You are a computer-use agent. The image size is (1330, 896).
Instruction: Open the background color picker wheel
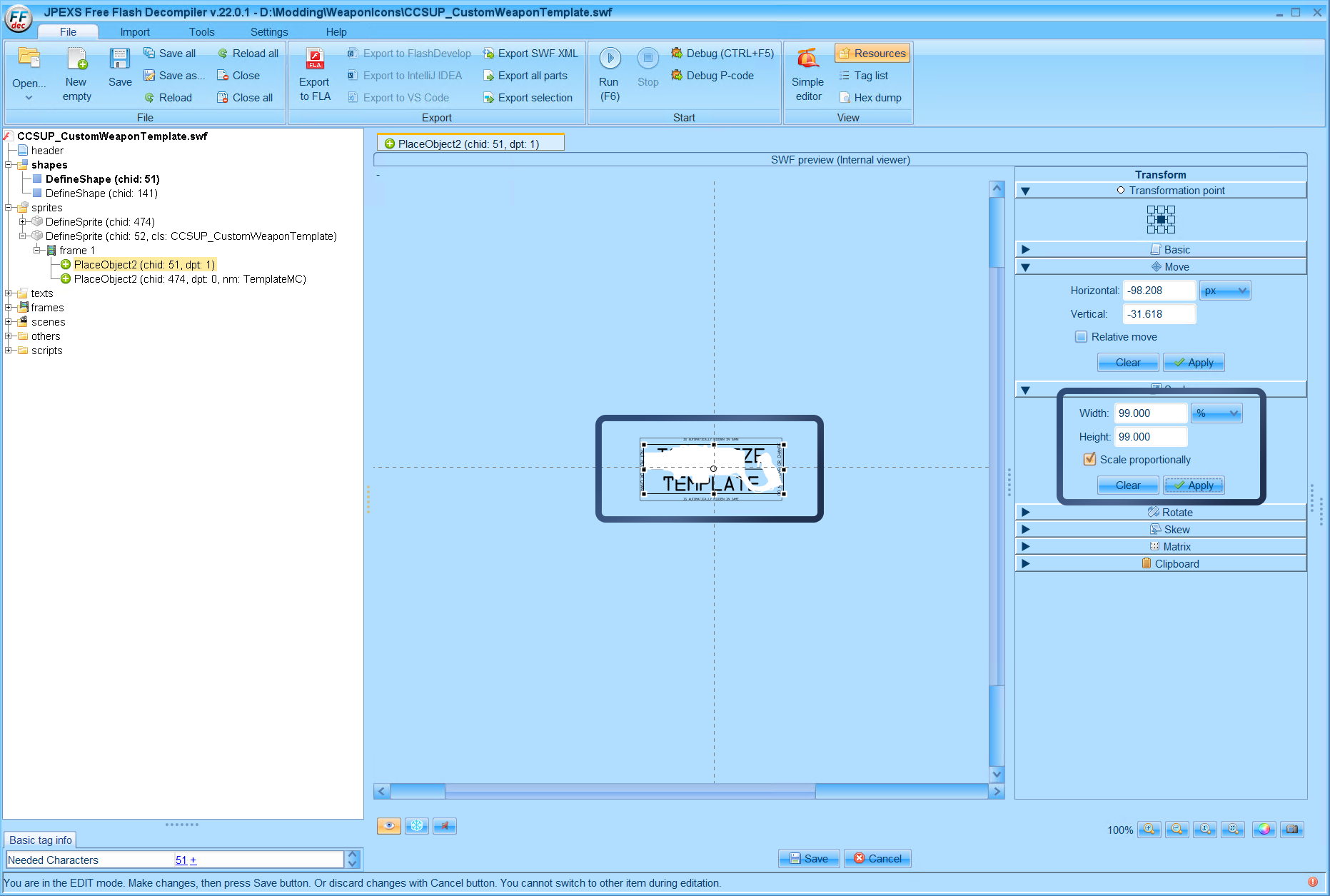point(1264,830)
